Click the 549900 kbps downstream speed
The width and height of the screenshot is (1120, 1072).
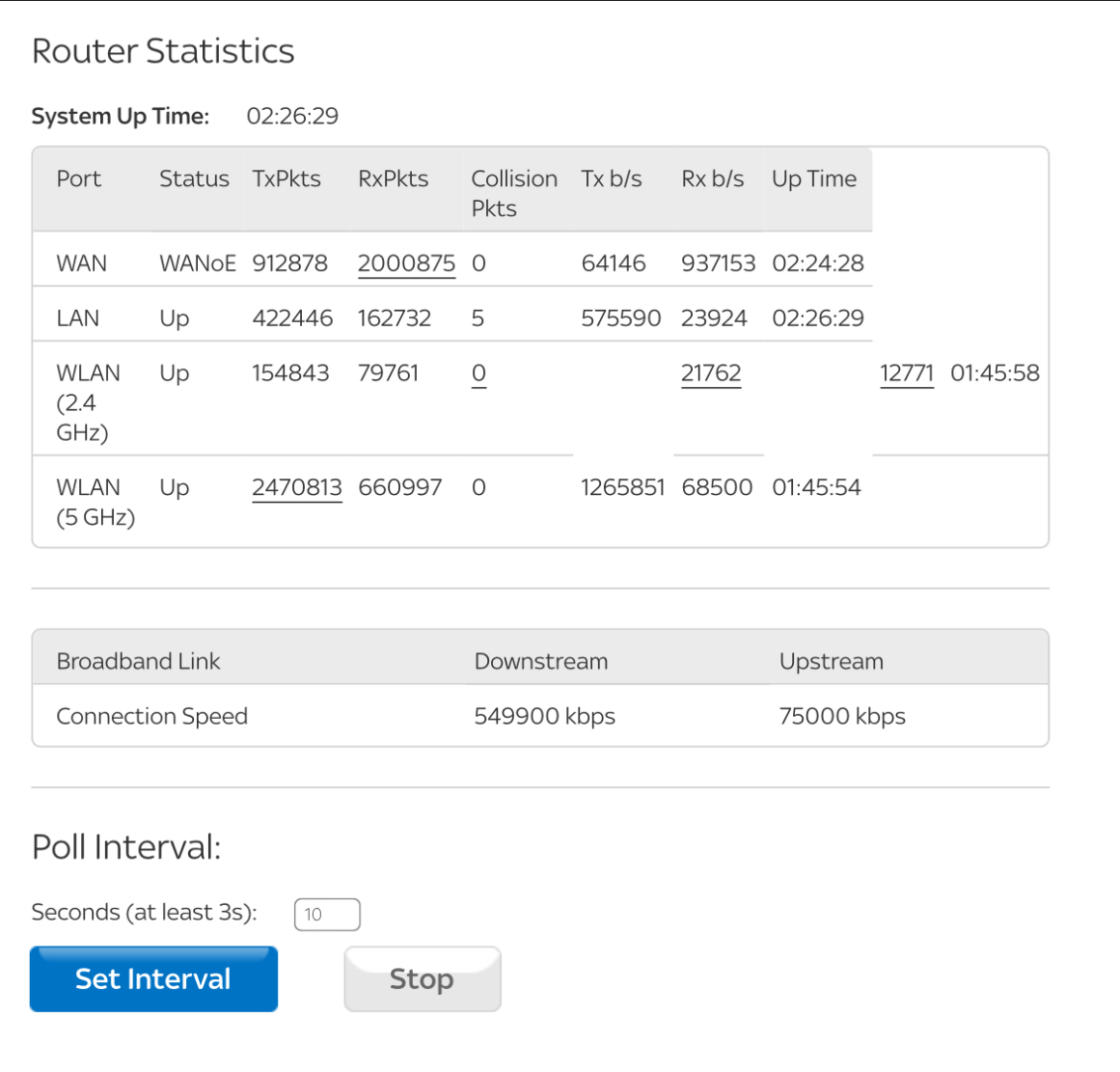pos(544,716)
